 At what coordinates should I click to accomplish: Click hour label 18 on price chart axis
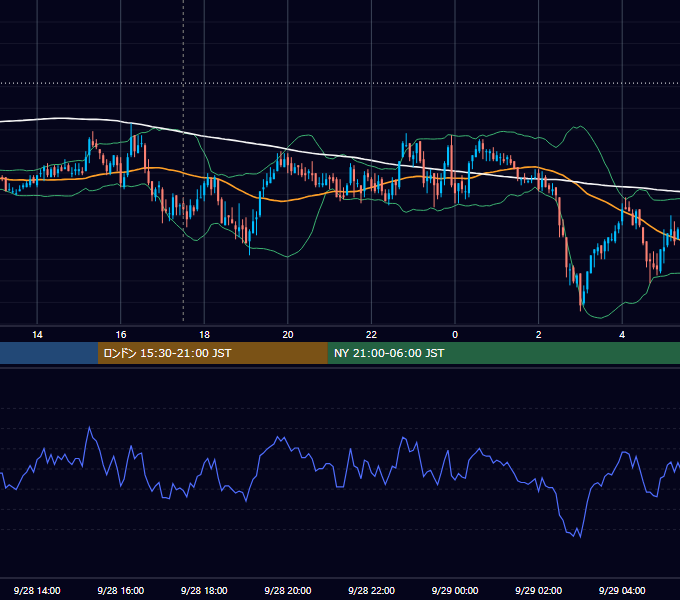tap(204, 335)
